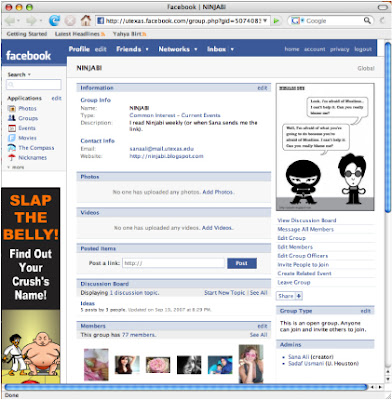Click the Slap The Belly advertisement
Screen dimensions: 392x400
point(31,285)
